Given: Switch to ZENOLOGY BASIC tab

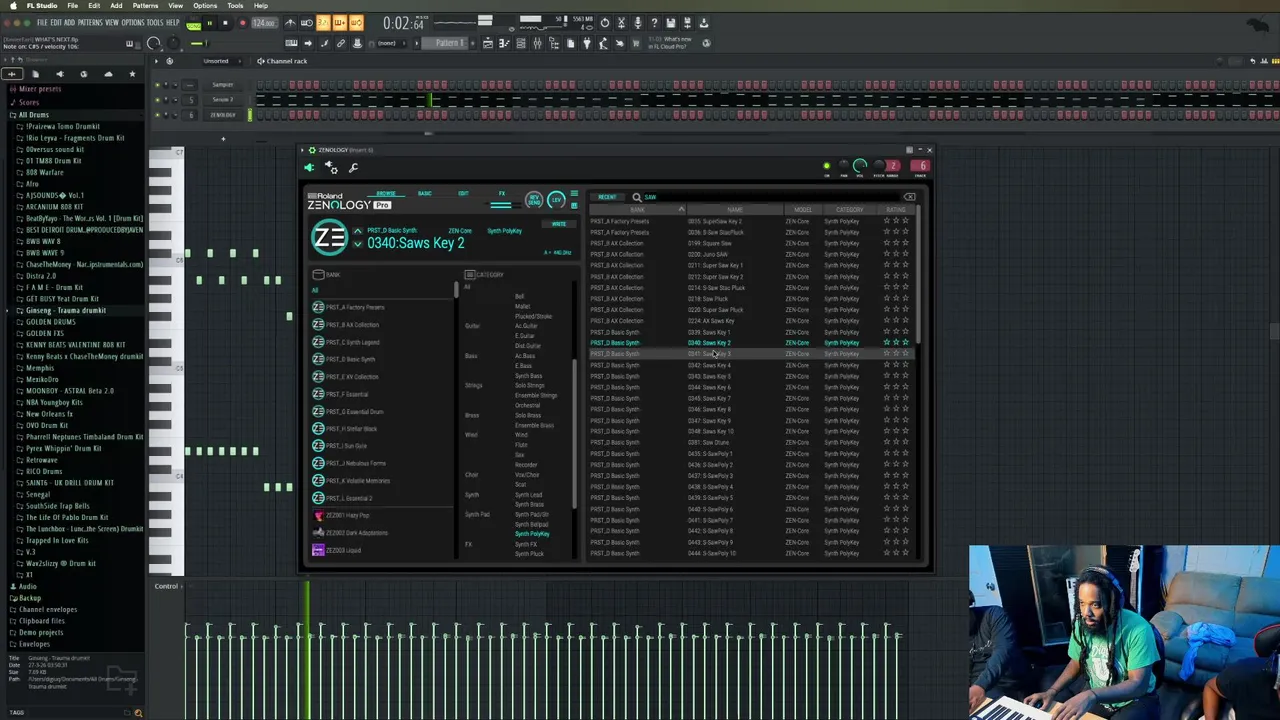Looking at the screenshot, I should click(x=425, y=193).
